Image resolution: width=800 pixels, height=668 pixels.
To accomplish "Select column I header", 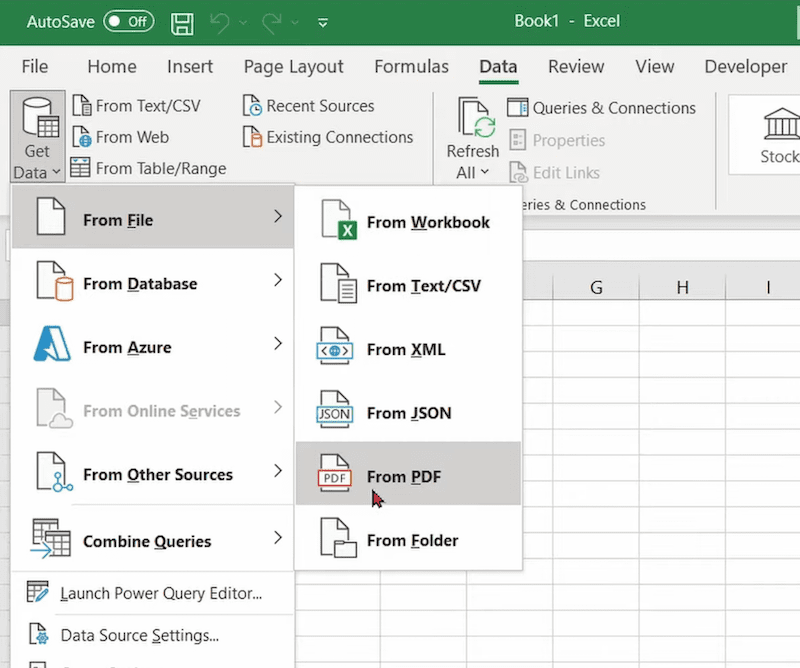I will pos(763,287).
